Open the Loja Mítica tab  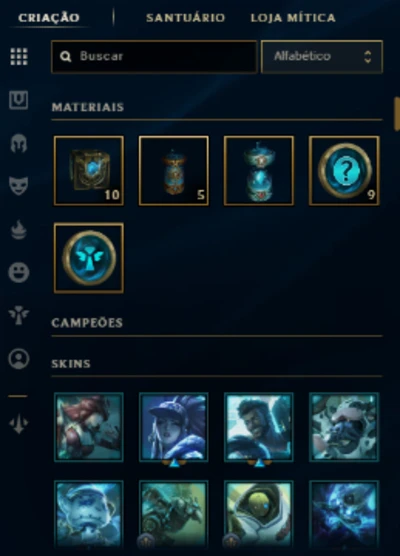(293, 18)
